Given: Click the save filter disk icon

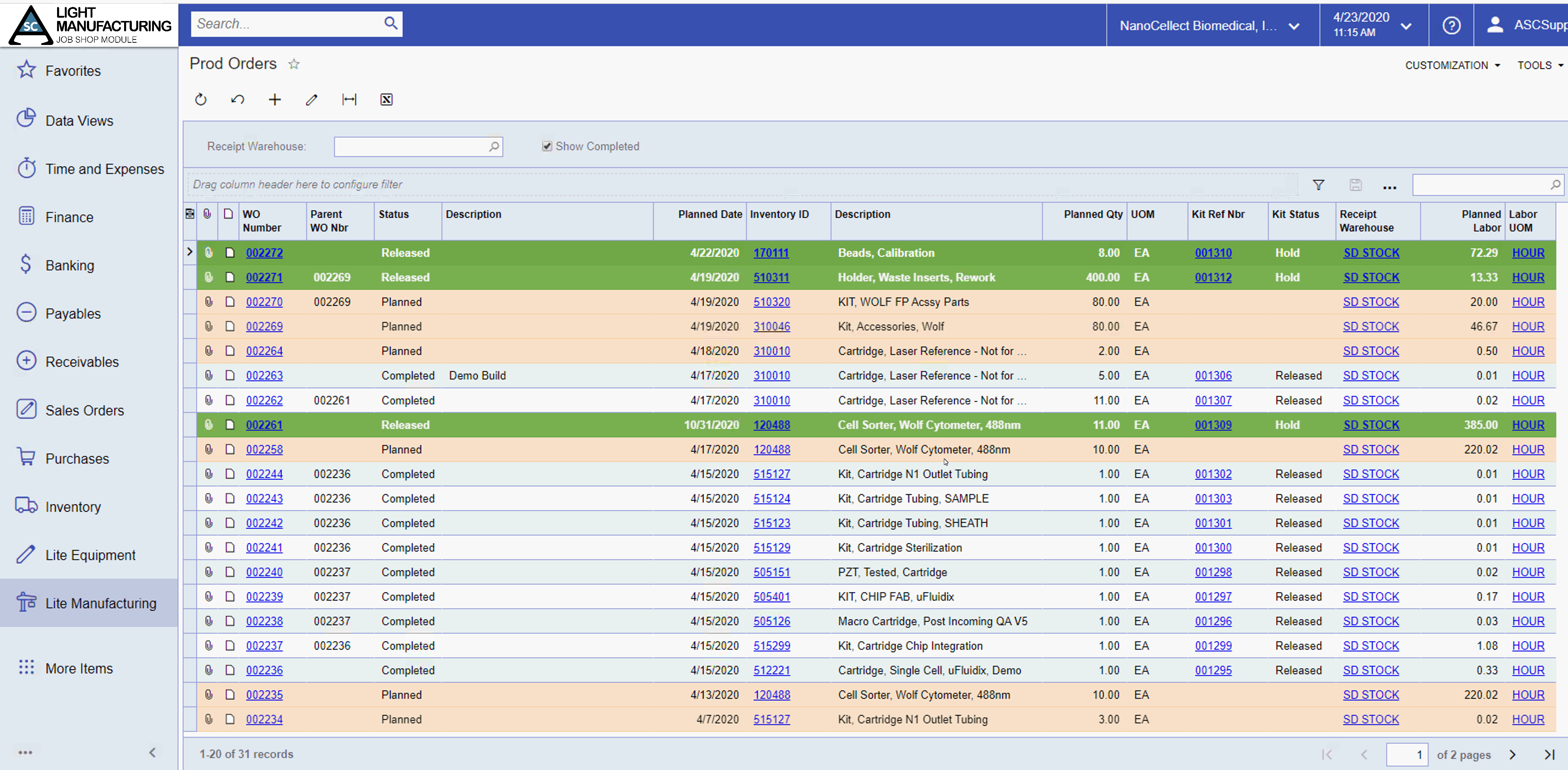Looking at the screenshot, I should 1355,185.
